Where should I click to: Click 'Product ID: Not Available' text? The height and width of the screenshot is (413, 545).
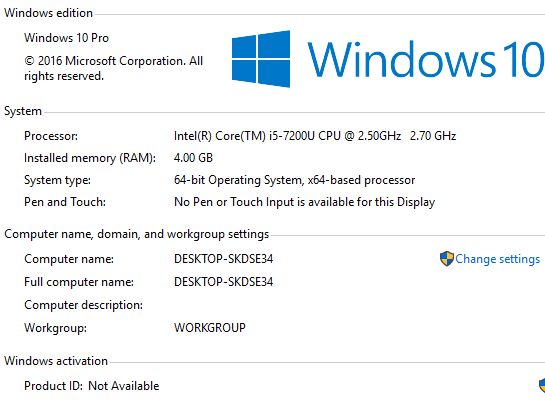click(x=92, y=386)
